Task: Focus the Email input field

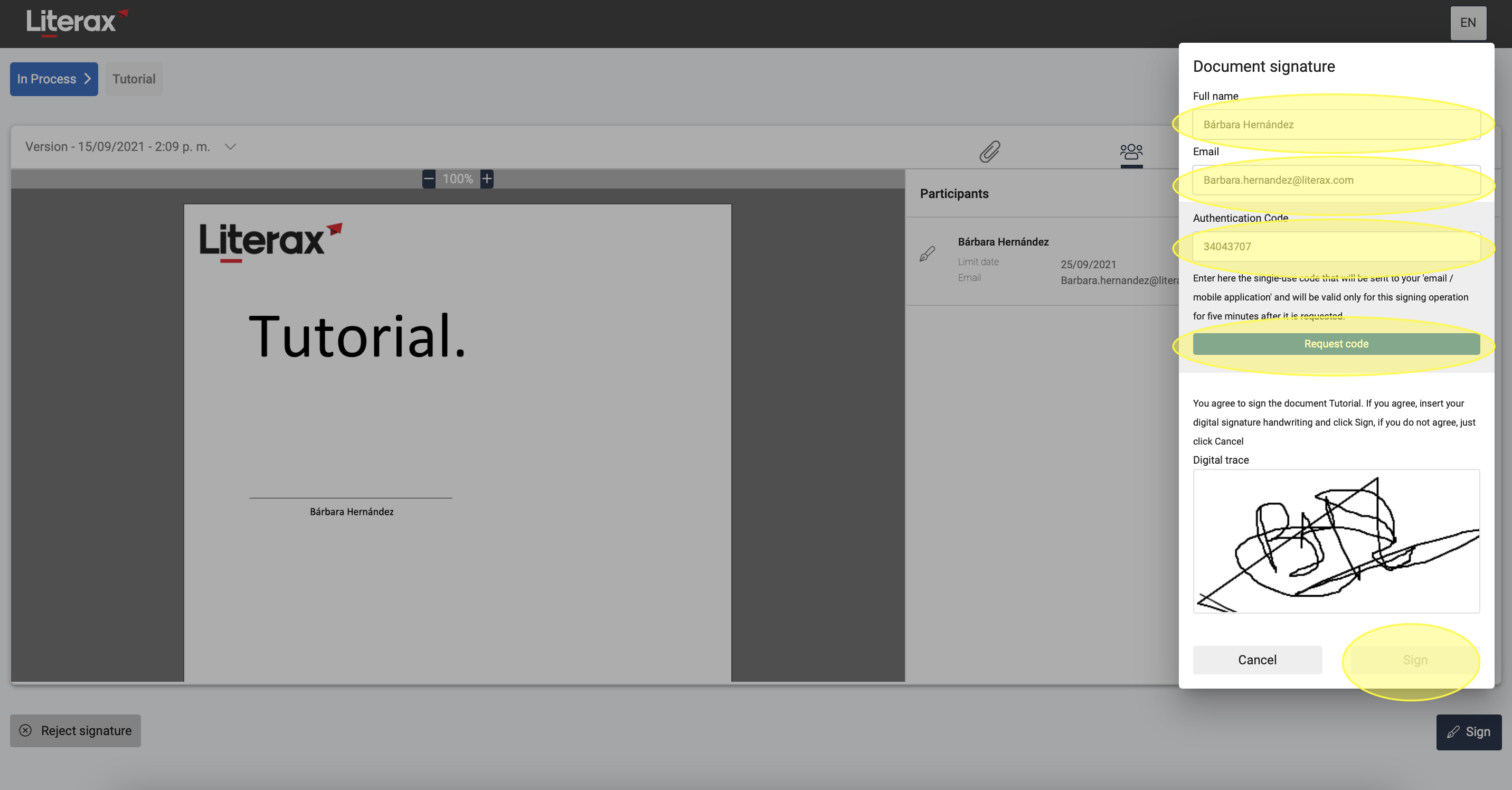Action: coord(1336,180)
